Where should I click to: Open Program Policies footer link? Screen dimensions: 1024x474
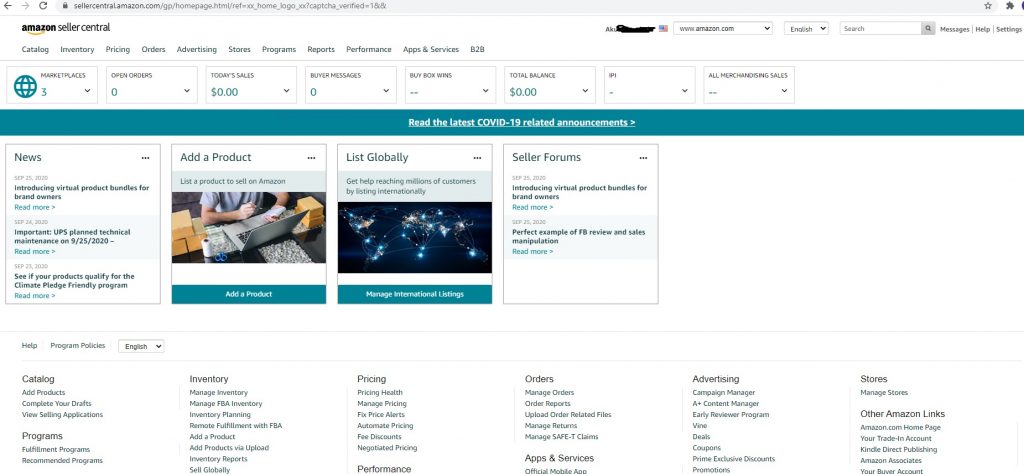click(78, 346)
